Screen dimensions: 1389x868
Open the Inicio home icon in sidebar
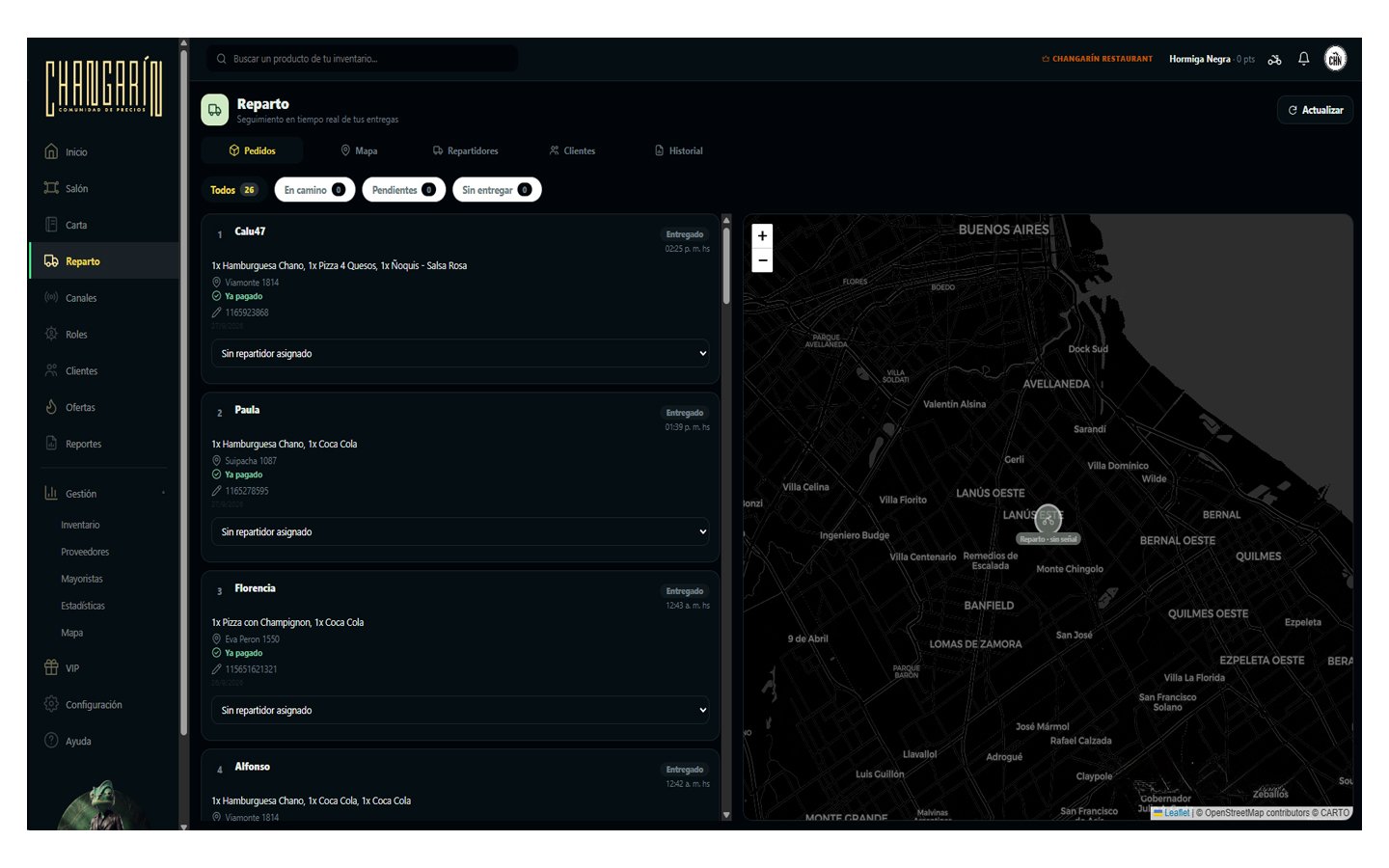51,151
